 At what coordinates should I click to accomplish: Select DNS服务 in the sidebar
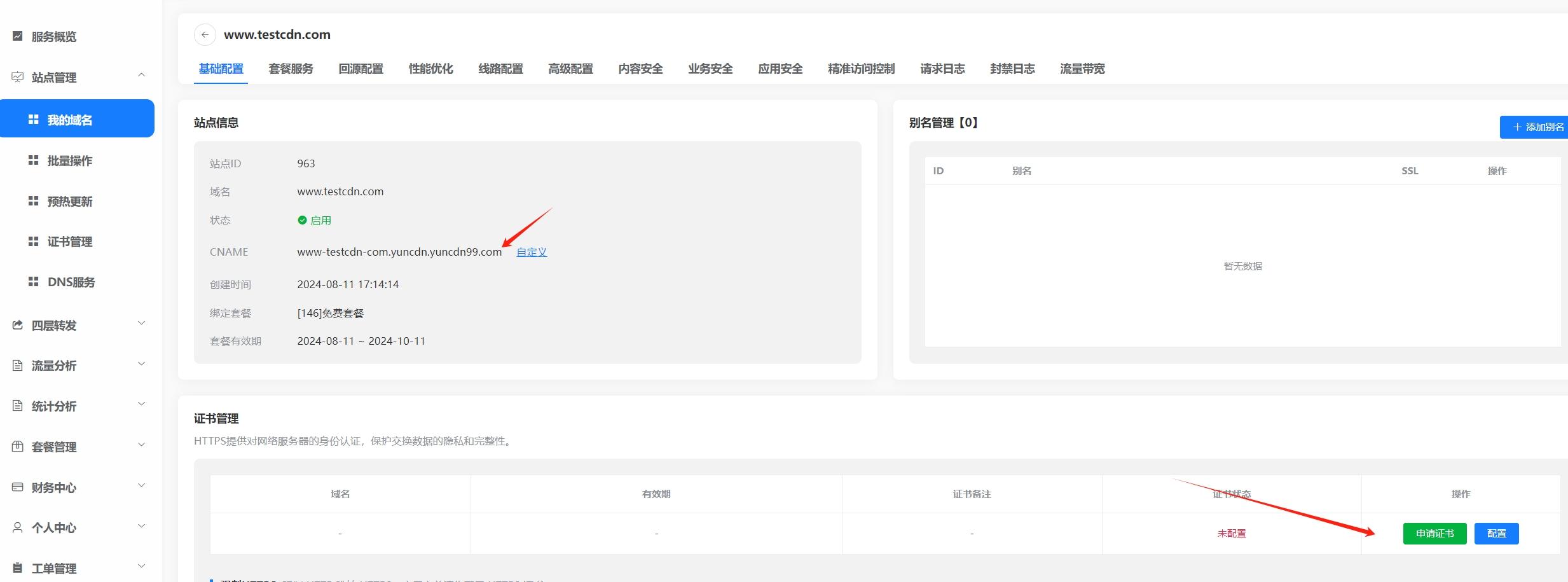71,282
